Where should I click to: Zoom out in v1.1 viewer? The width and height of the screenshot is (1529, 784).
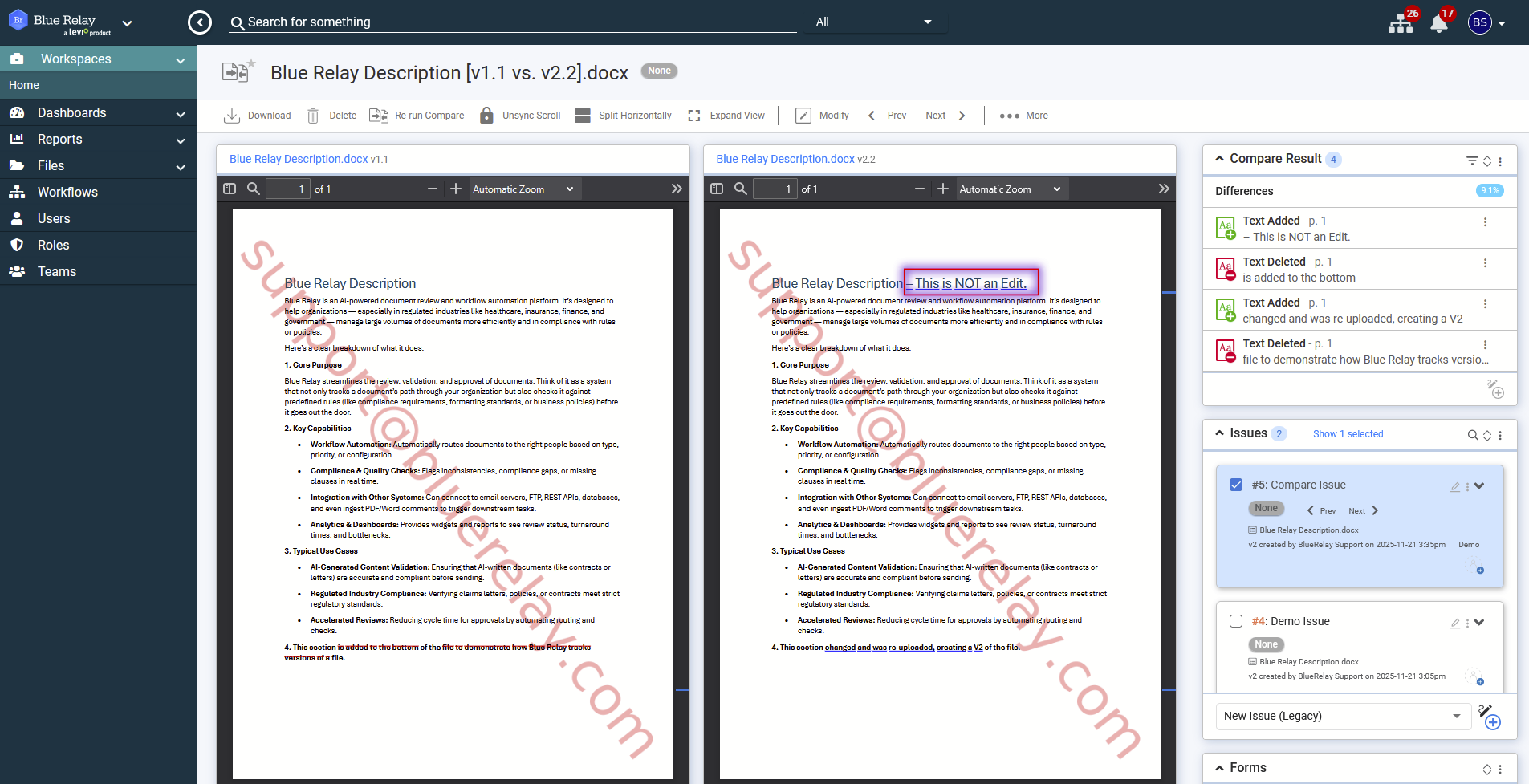click(x=433, y=189)
